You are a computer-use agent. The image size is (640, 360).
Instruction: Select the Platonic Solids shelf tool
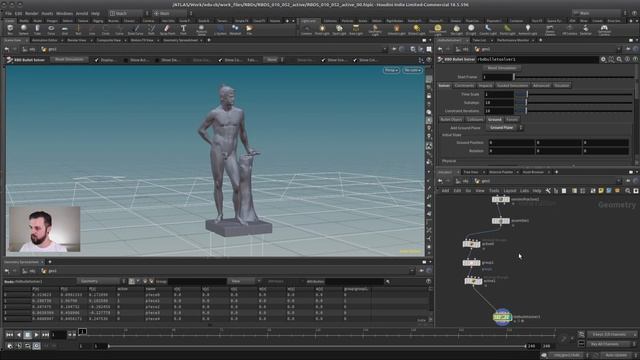(x=201, y=29)
